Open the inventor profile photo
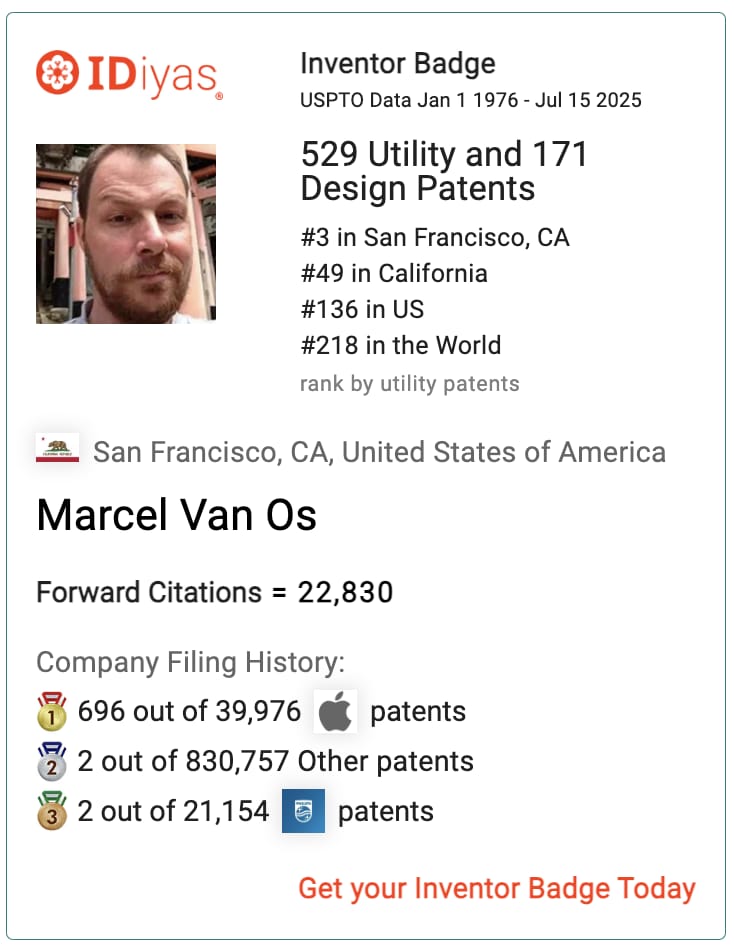The image size is (734, 950). coord(126,234)
